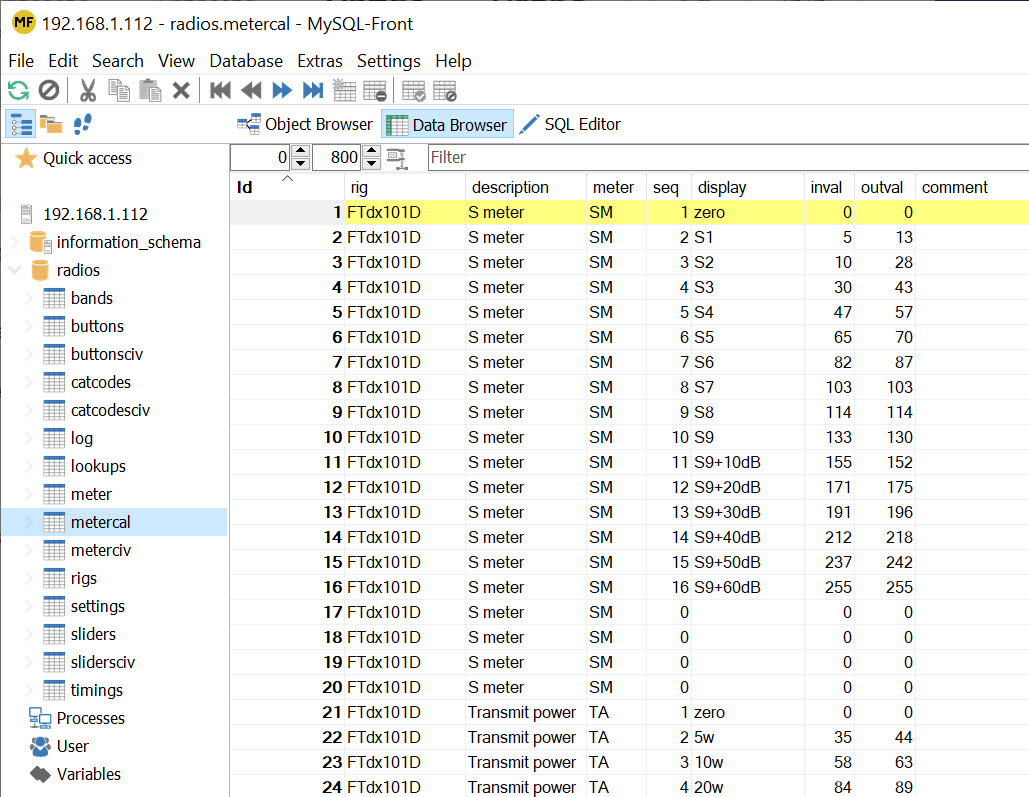Insert a new record using toolbar icon
Image resolution: width=1029 pixels, height=797 pixels.
click(x=342, y=90)
